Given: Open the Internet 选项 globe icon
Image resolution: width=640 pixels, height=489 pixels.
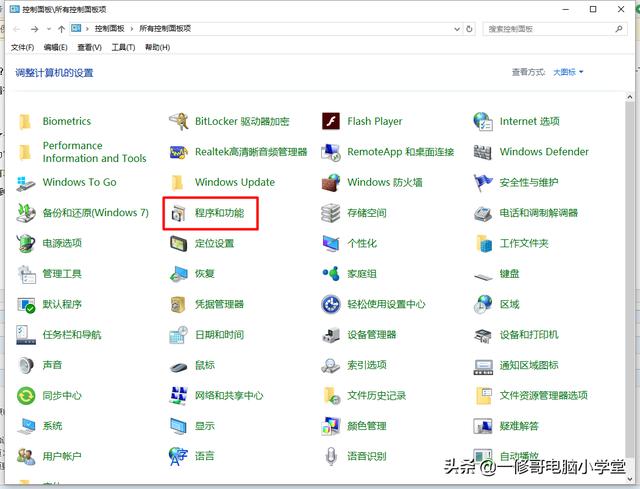Looking at the screenshot, I should click(x=483, y=121).
